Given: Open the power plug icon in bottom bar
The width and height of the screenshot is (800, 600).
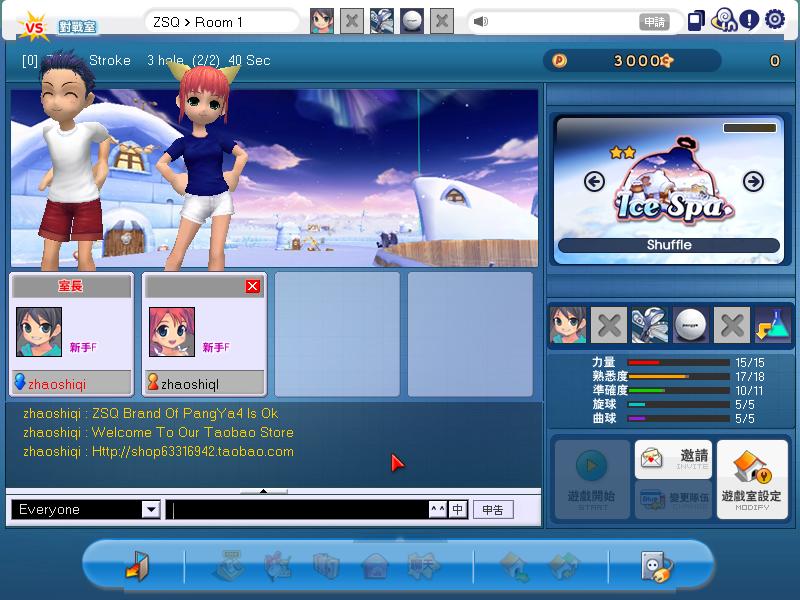Looking at the screenshot, I should pos(656,566).
